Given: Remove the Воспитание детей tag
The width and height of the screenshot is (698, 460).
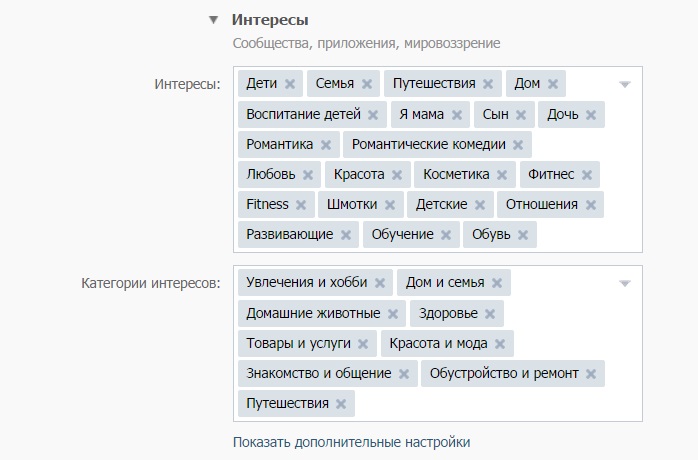Looking at the screenshot, I should pyautogui.click(x=374, y=115).
